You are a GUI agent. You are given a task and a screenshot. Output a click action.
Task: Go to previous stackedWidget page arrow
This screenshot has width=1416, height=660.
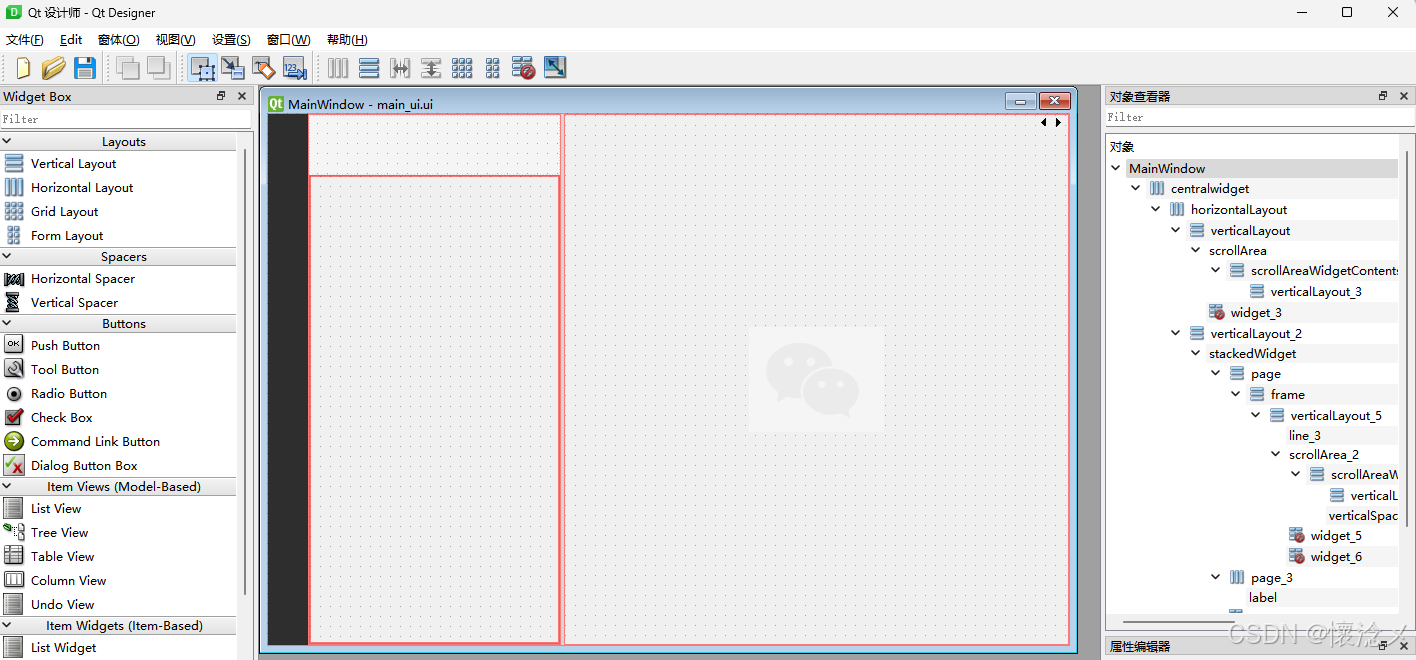(x=1044, y=122)
